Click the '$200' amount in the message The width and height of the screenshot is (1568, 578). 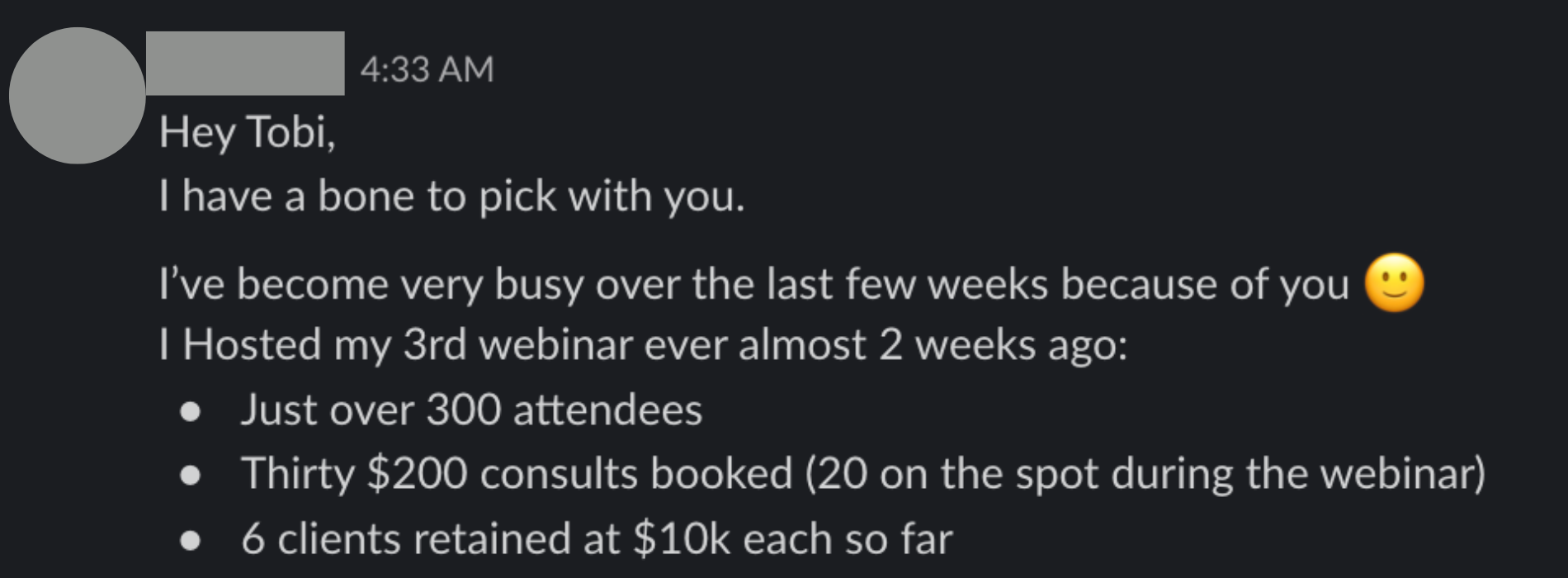point(417,474)
